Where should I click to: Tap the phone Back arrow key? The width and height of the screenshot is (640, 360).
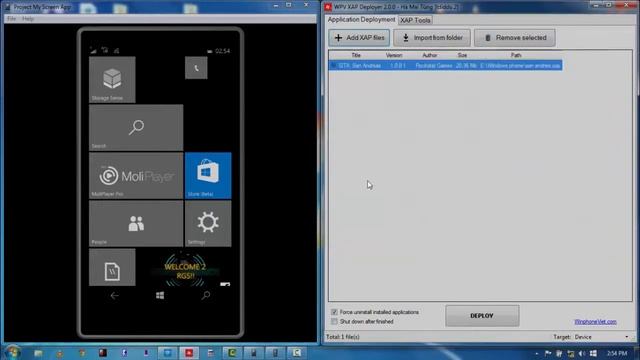click(x=115, y=296)
